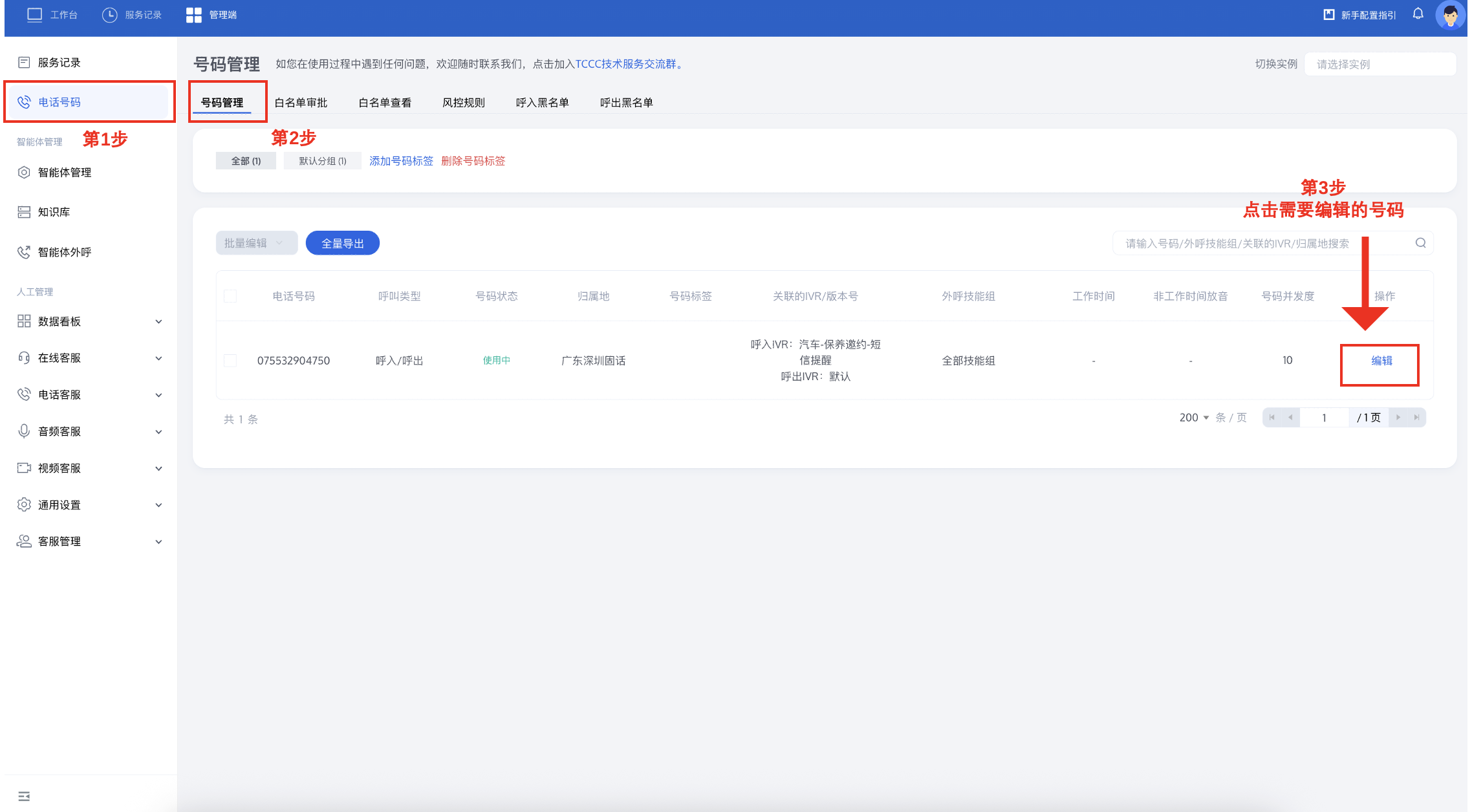Collapse sidebar with bottom menu icon
This screenshot has height=812, width=1472.
[x=24, y=796]
